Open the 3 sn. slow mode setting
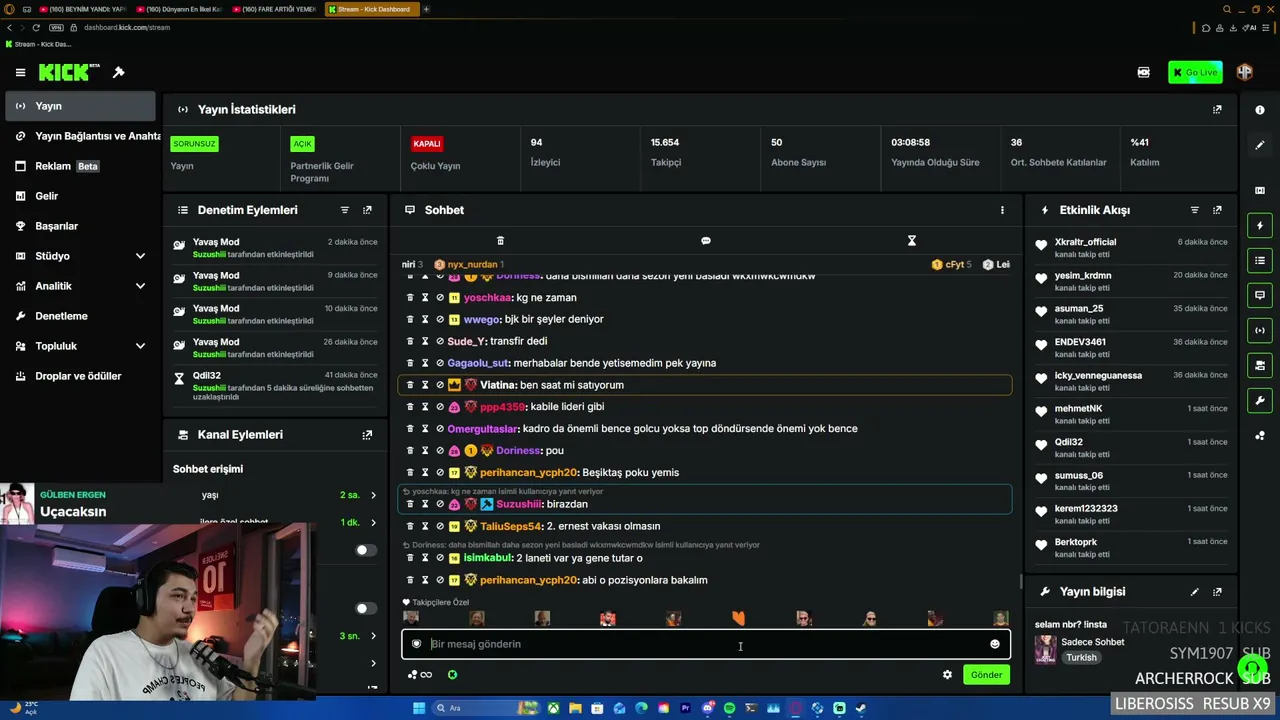The image size is (1280, 720). pyautogui.click(x=358, y=636)
